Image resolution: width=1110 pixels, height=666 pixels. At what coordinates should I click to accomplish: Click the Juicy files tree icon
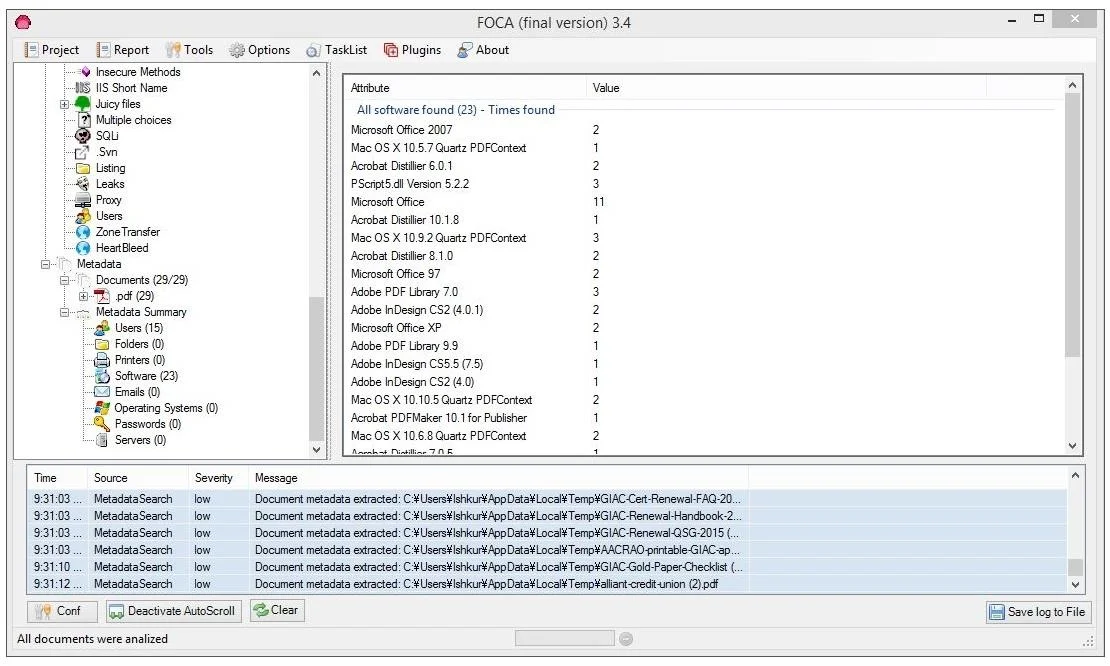pyautogui.click(x=83, y=104)
